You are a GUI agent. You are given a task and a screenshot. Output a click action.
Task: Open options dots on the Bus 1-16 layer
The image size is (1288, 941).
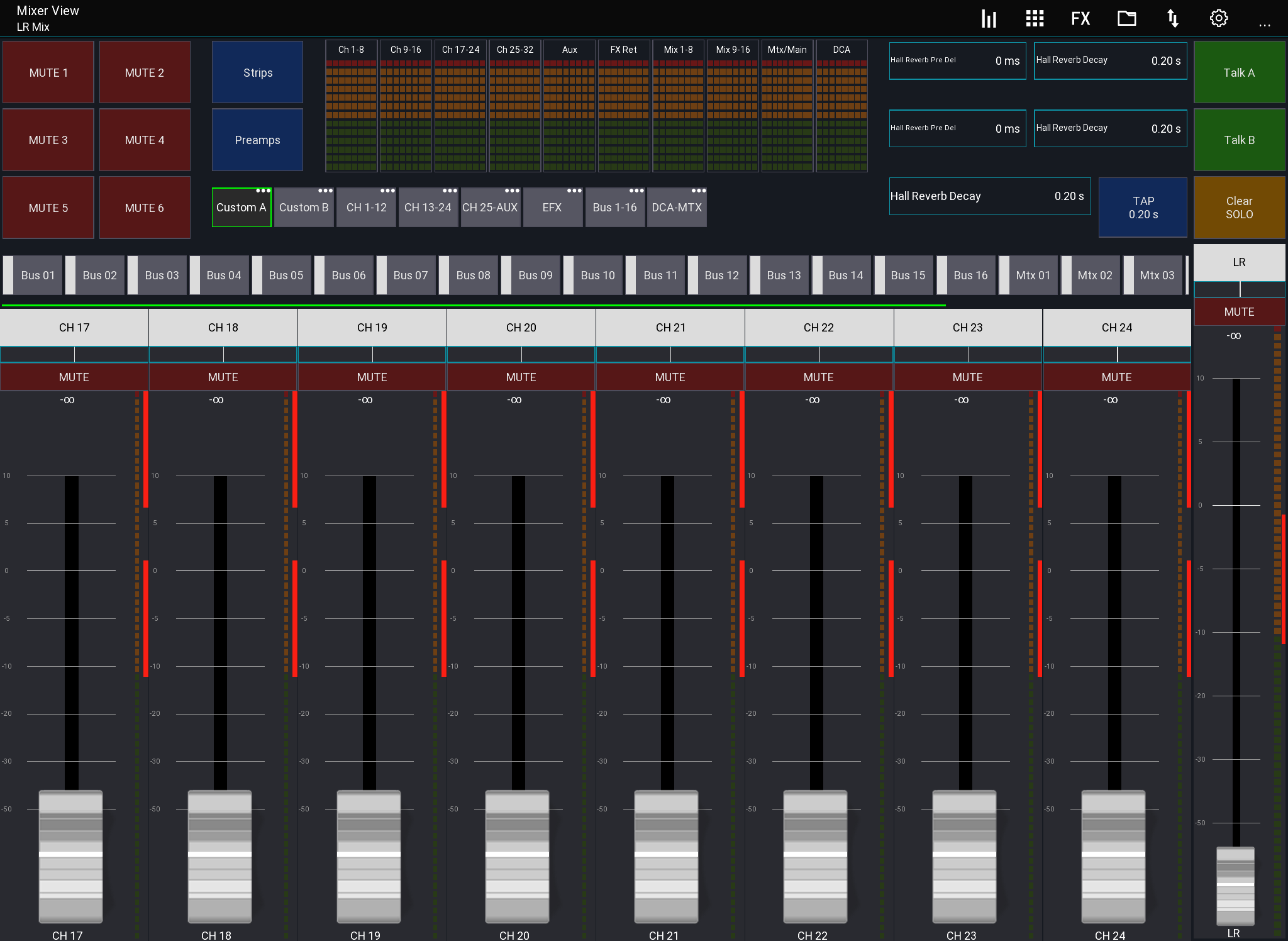pyautogui.click(x=636, y=191)
